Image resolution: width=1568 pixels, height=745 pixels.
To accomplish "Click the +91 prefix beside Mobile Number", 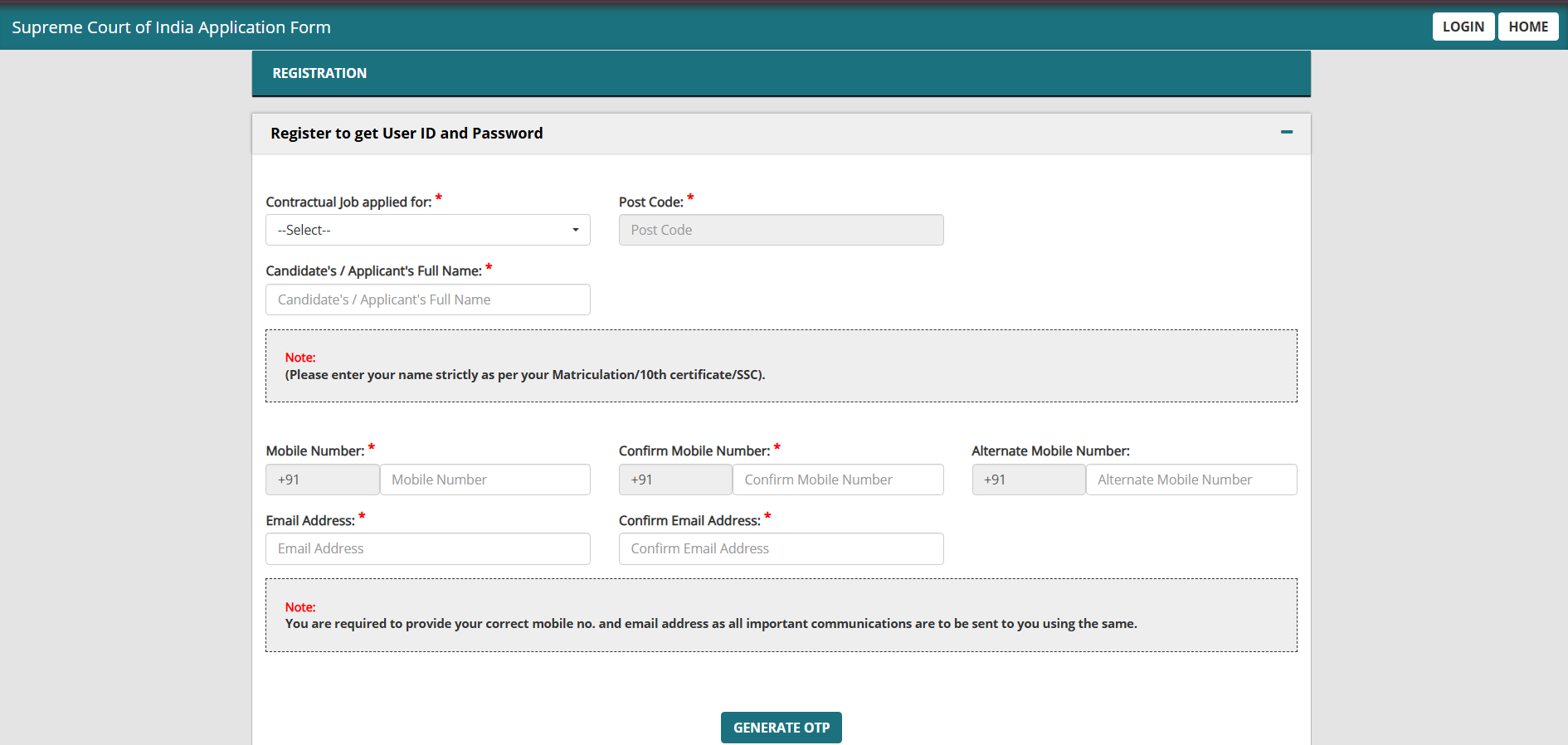I will [x=322, y=480].
